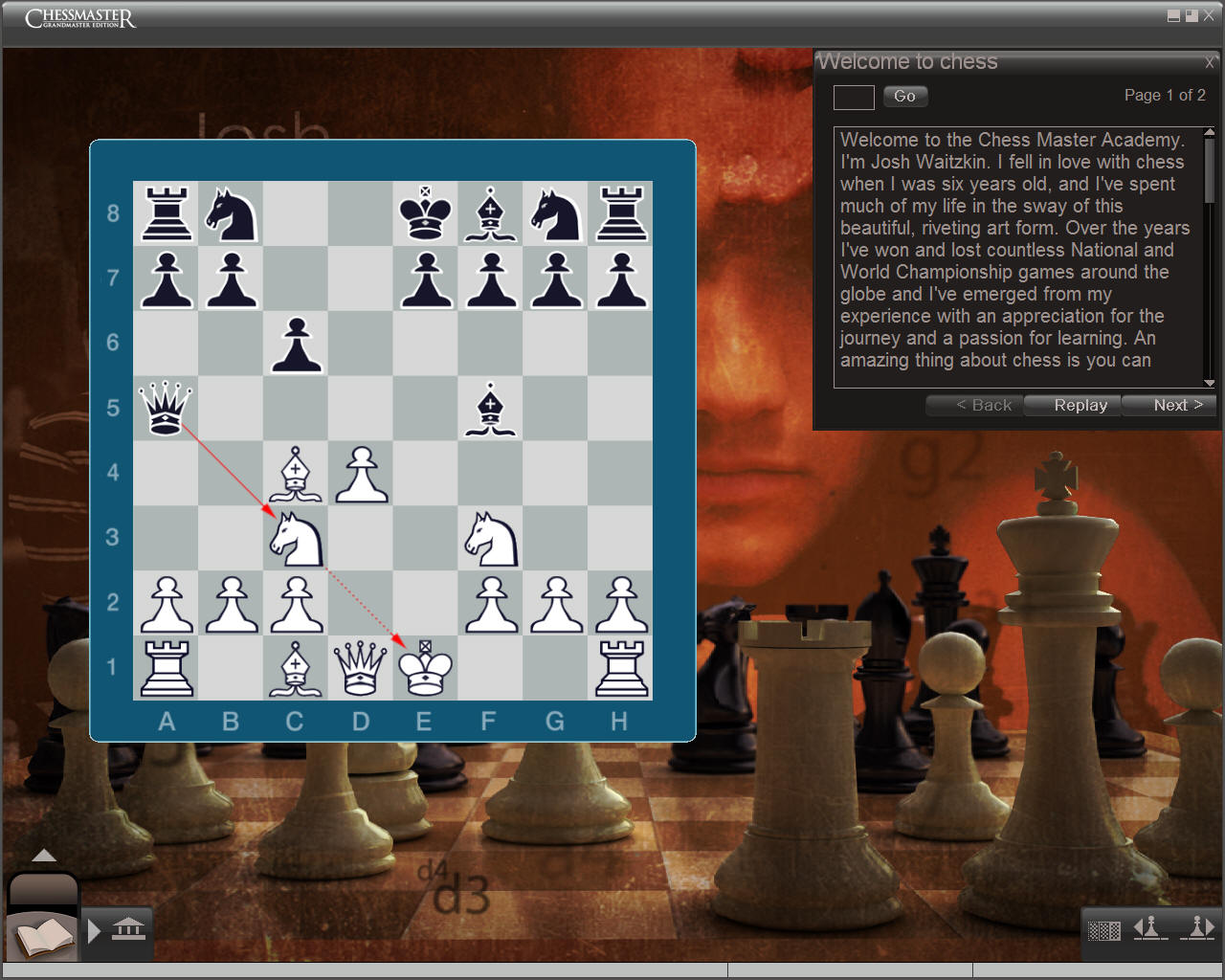Expand the menu with the up triangle
The height and width of the screenshot is (980, 1225).
pos(44,856)
